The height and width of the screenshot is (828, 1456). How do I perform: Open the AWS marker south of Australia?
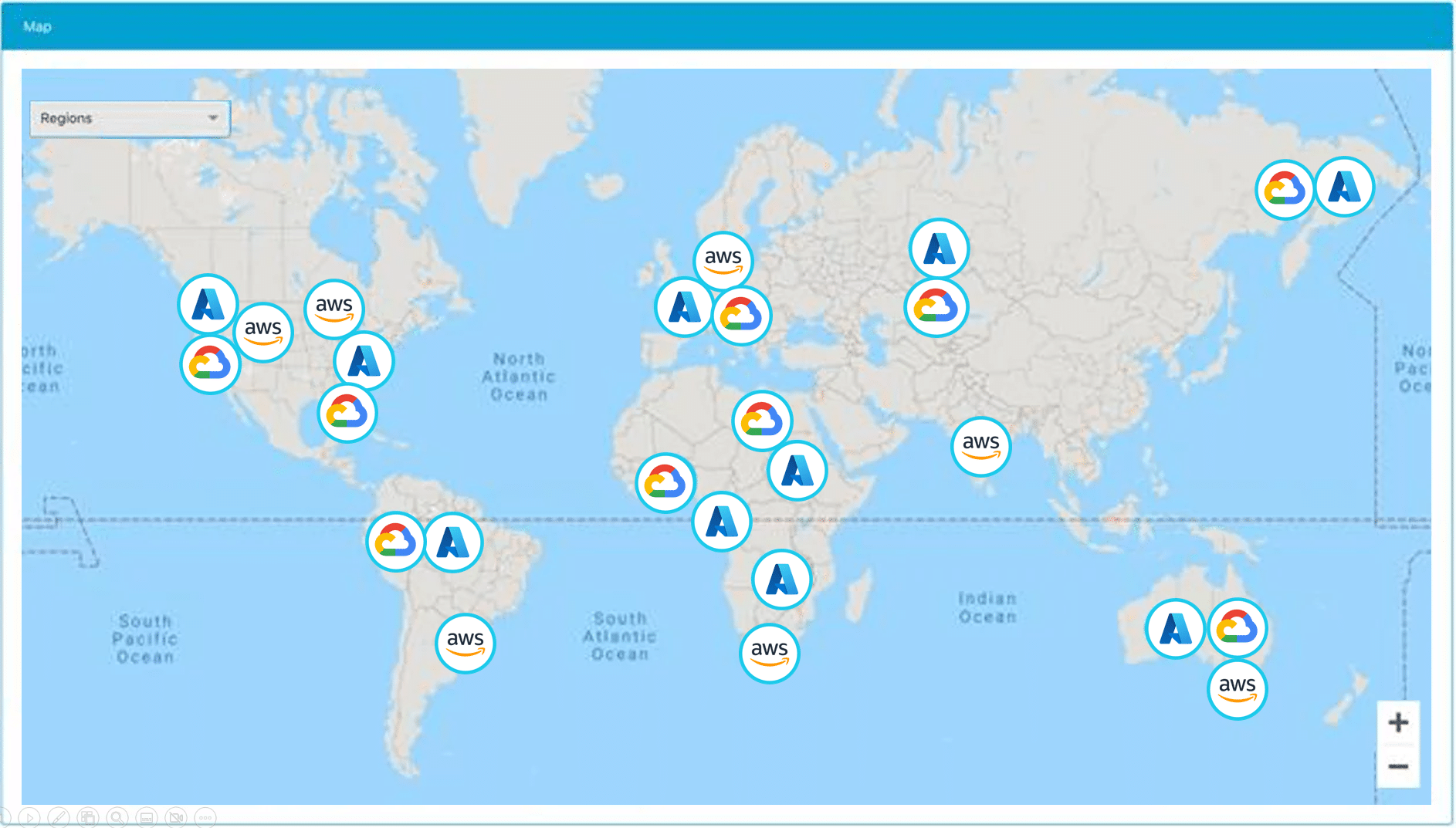(x=1237, y=689)
